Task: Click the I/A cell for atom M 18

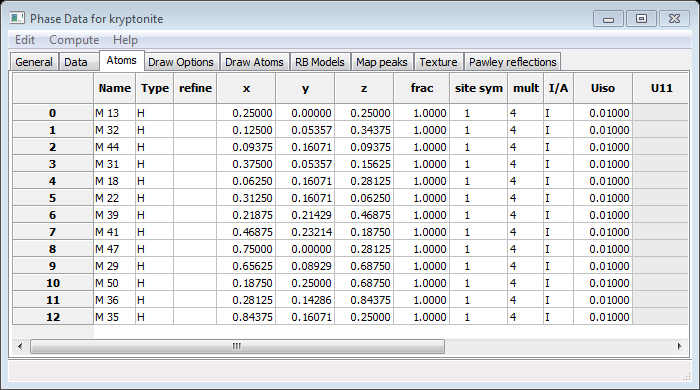Action: point(558,181)
